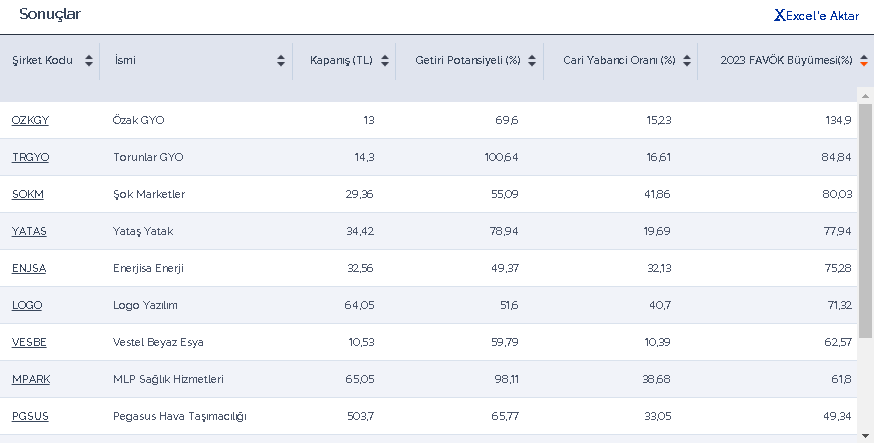879x443 pixels.
Task: Open the PGSUS stock link
Action: 30,416
